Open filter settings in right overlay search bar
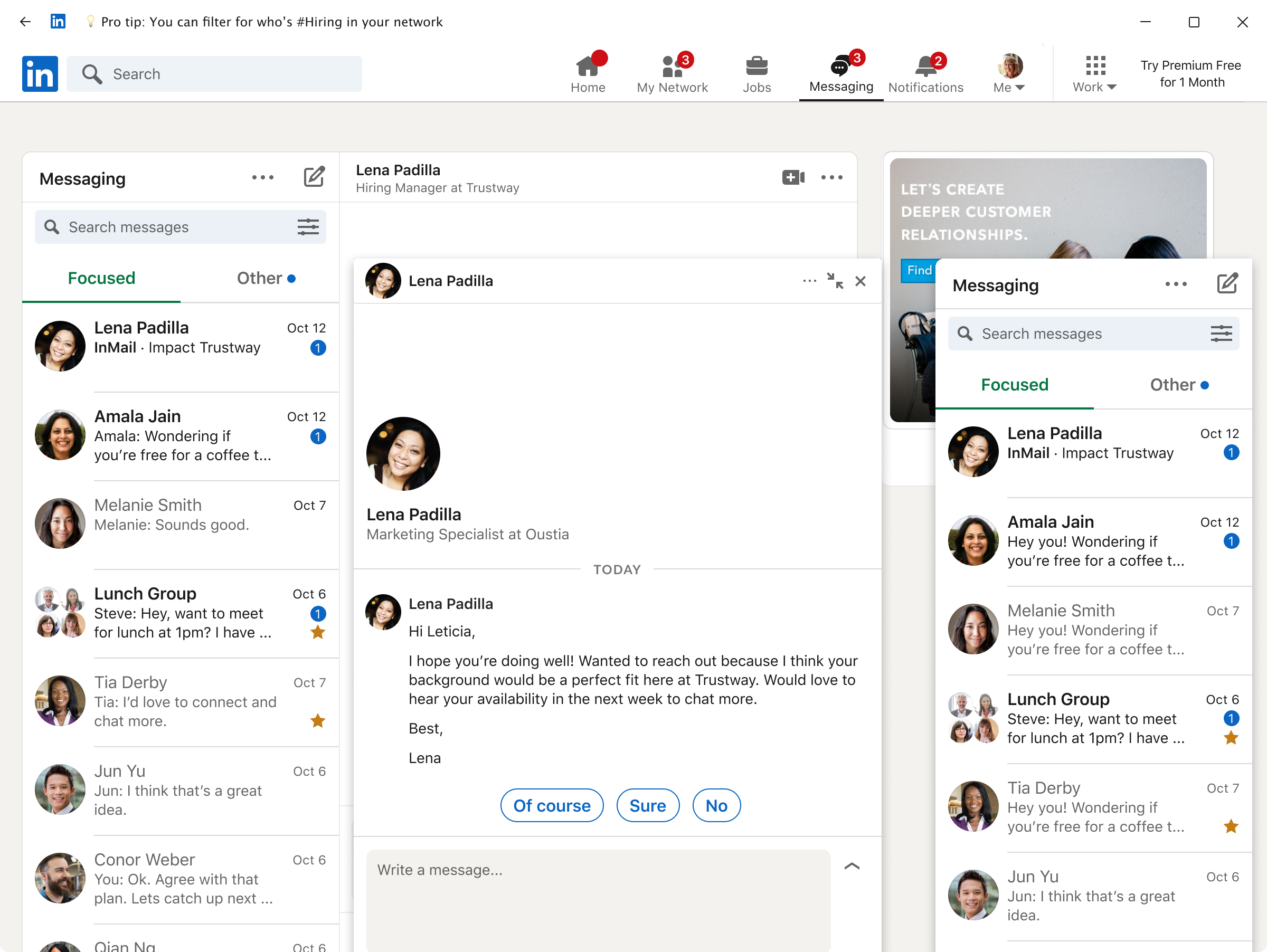The image size is (1267, 952). click(1221, 334)
